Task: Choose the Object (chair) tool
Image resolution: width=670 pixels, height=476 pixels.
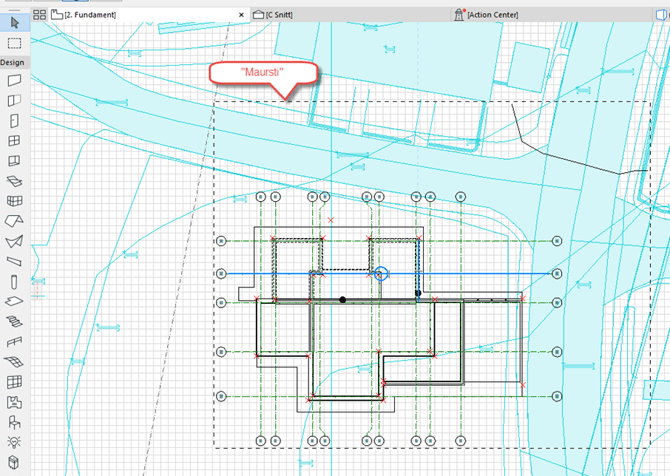Action: coord(14,422)
